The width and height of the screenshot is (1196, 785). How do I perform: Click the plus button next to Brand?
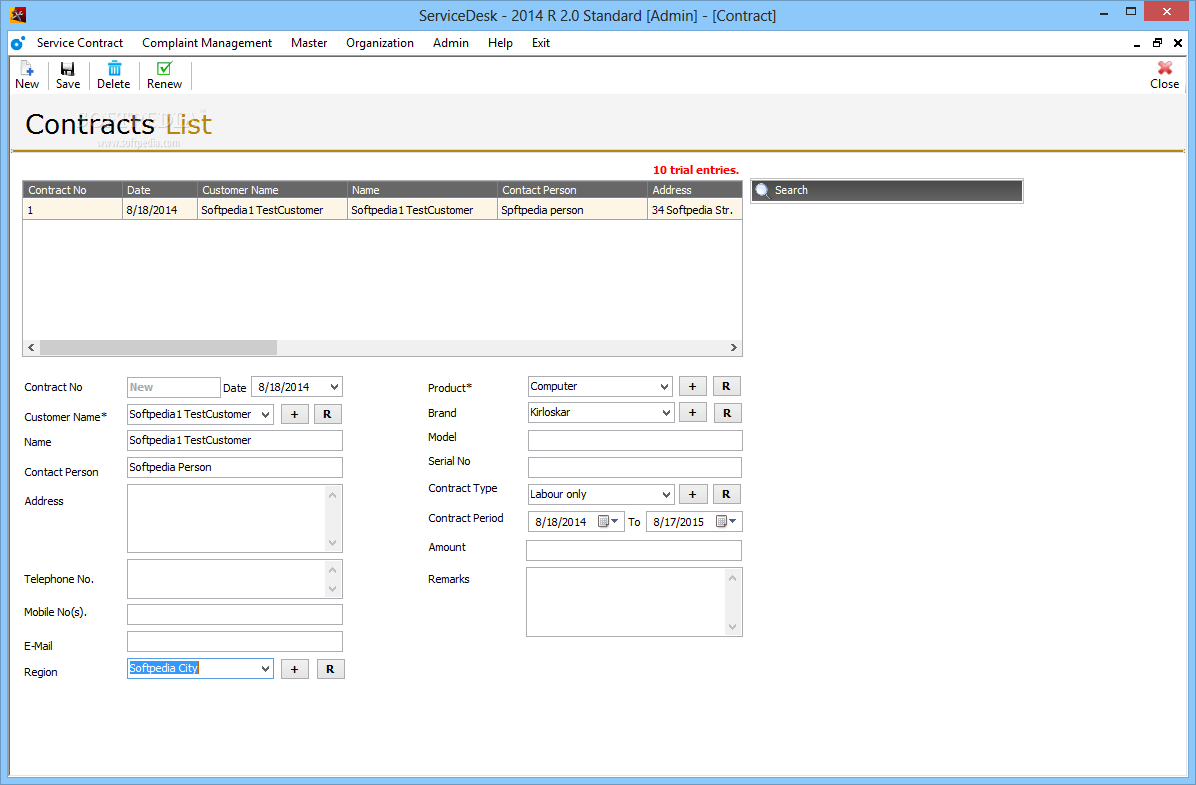click(x=693, y=413)
